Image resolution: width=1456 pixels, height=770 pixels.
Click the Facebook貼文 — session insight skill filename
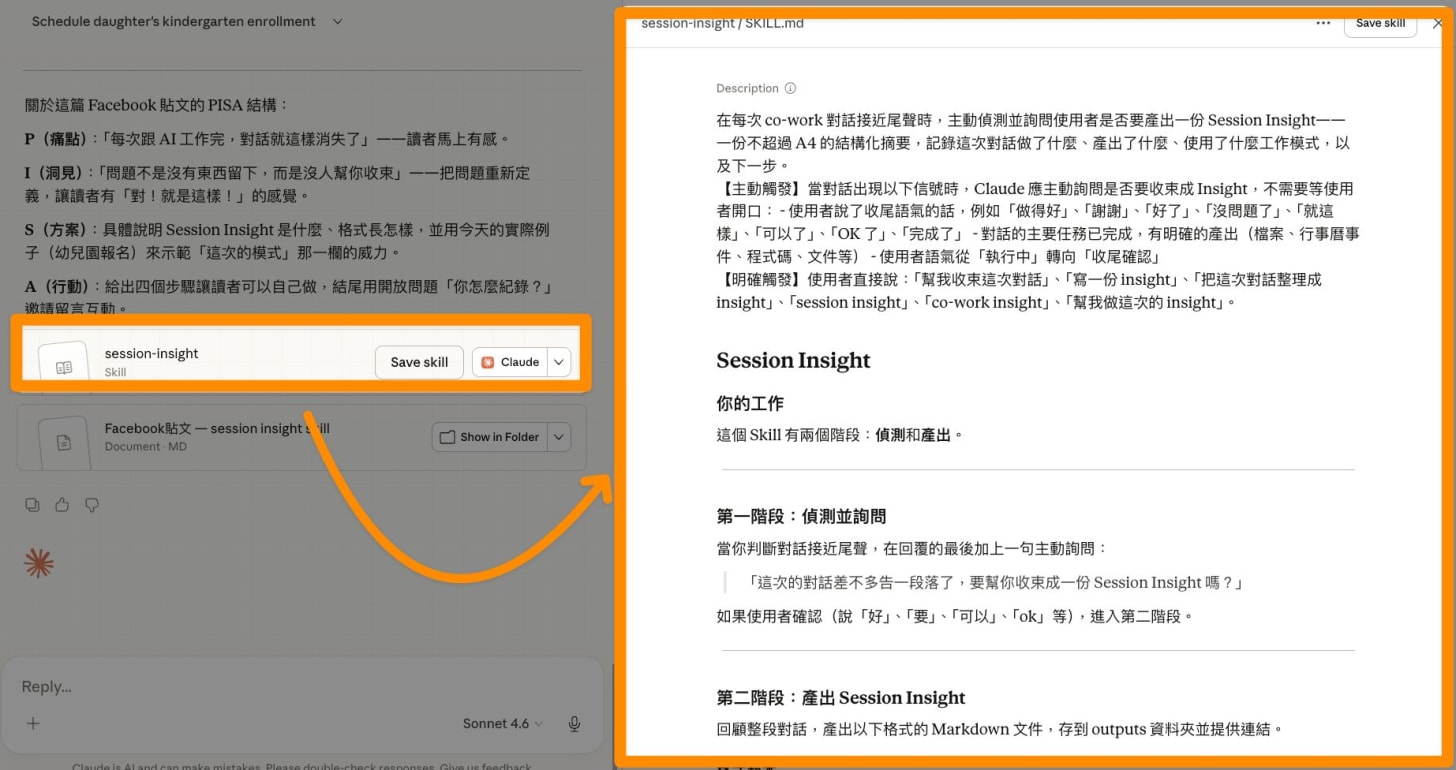217,428
